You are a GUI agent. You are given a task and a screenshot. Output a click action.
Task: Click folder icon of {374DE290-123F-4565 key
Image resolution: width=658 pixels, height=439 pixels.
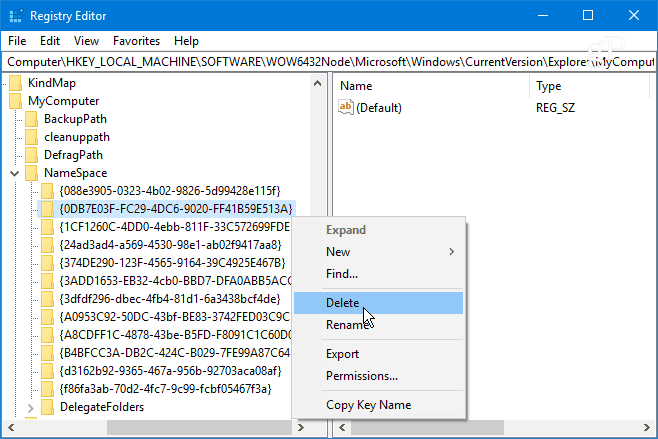[47, 263]
